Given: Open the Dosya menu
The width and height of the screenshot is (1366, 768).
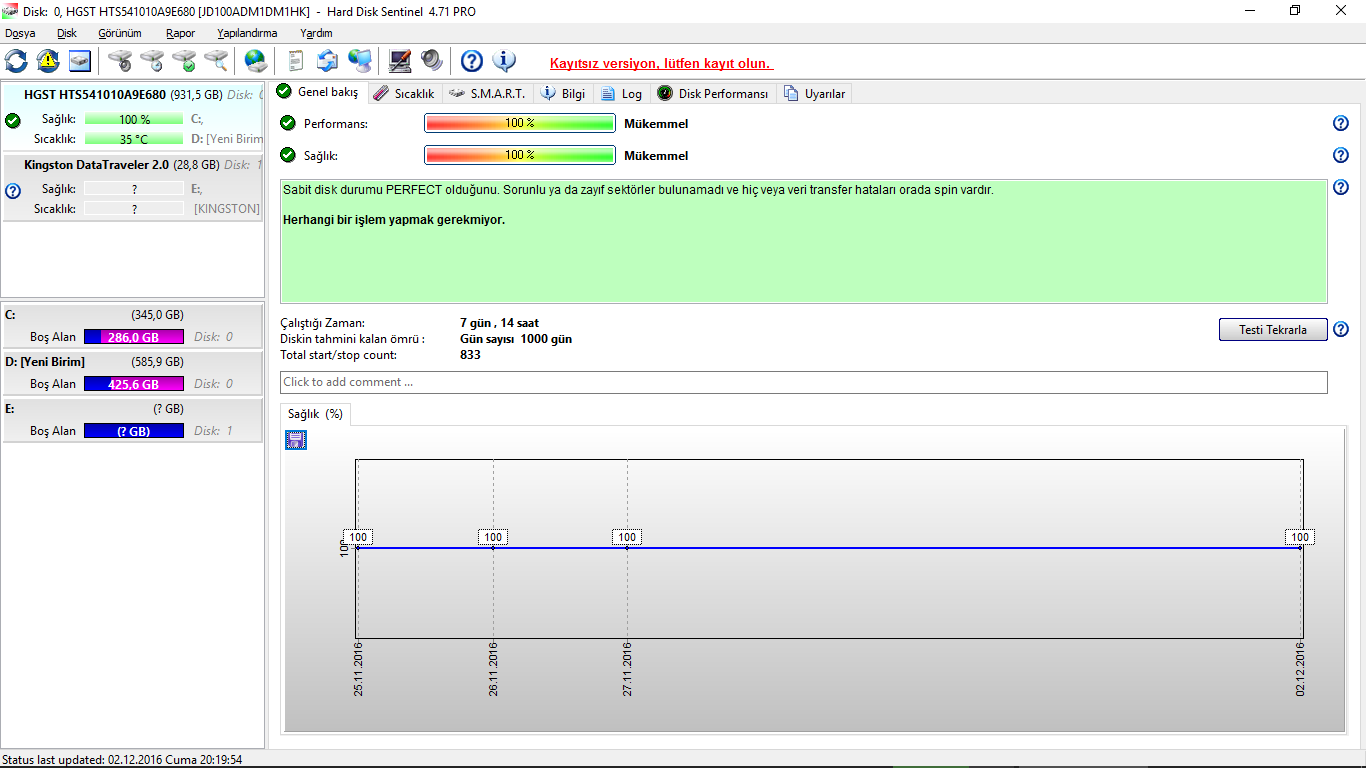Looking at the screenshot, I should click(x=20, y=33).
